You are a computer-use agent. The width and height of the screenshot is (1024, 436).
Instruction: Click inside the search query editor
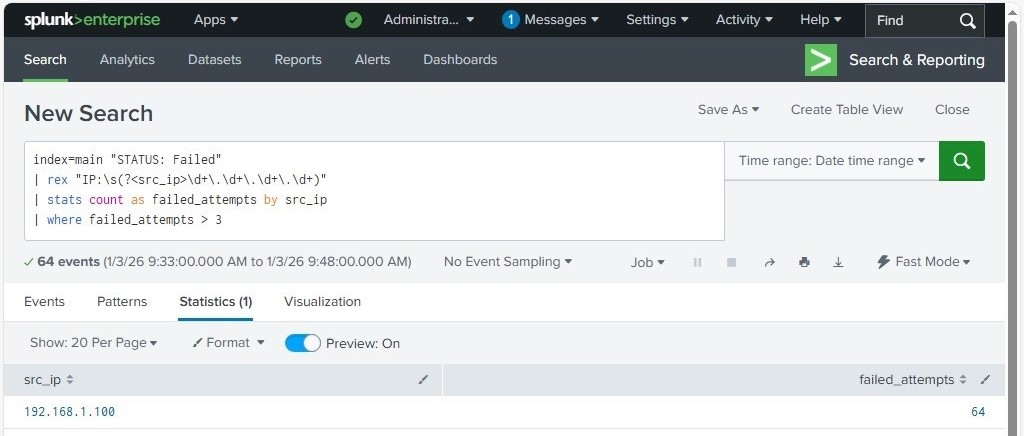click(374, 191)
